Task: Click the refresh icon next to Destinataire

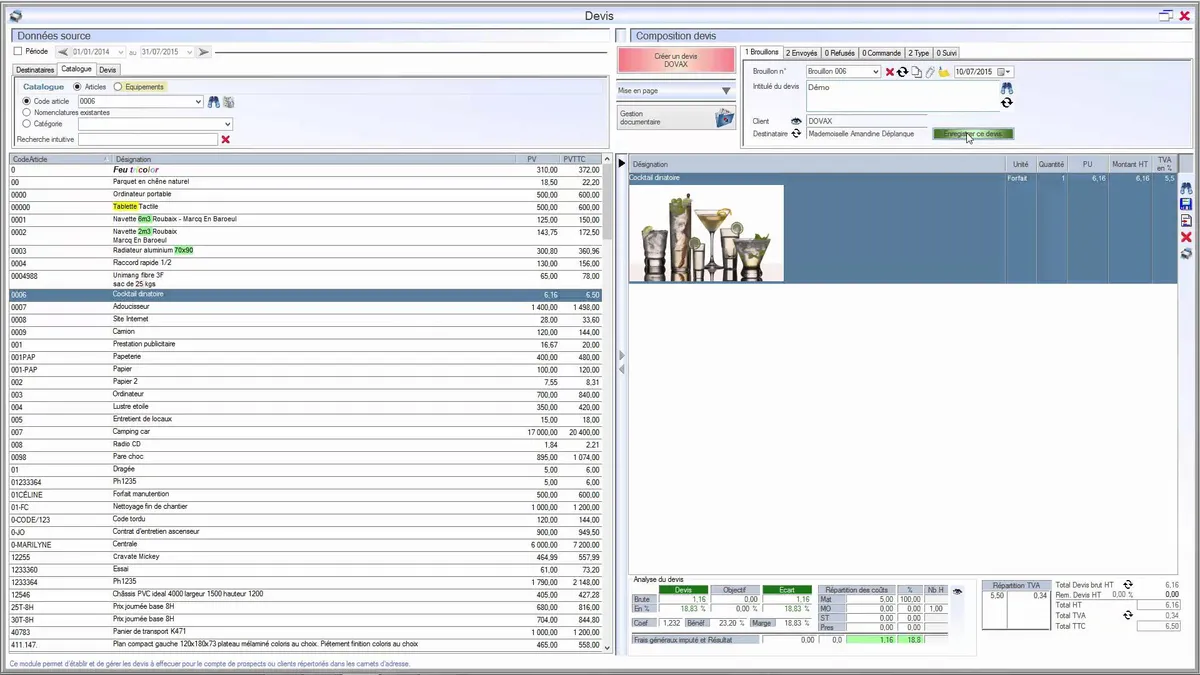Action: pos(797,133)
